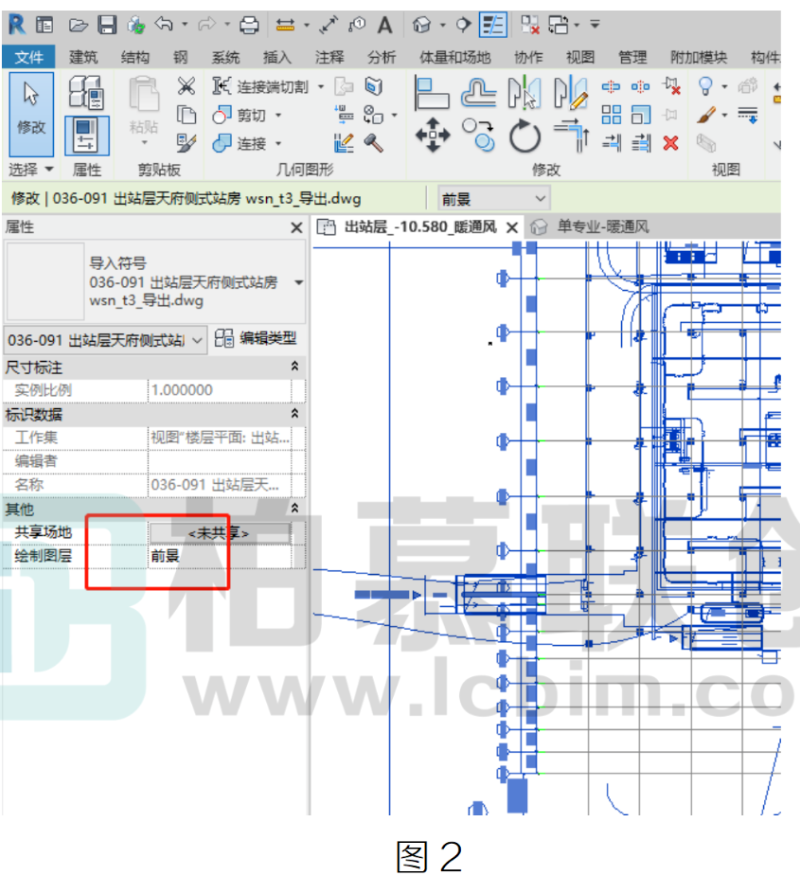Collapse the 其他 section
This screenshot has height=885, width=800.
pyautogui.click(x=295, y=509)
